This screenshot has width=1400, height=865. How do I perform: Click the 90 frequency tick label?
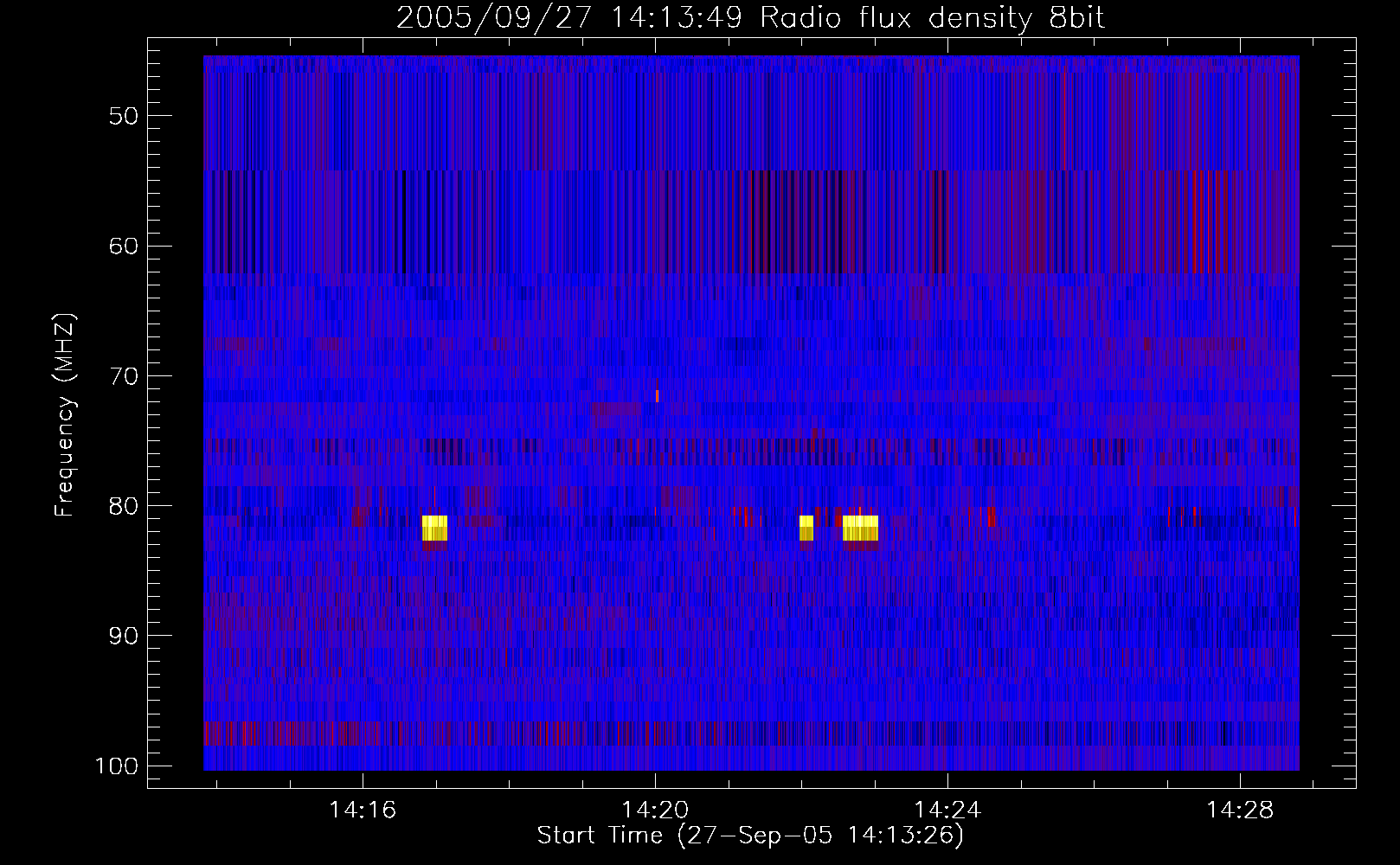(x=124, y=636)
